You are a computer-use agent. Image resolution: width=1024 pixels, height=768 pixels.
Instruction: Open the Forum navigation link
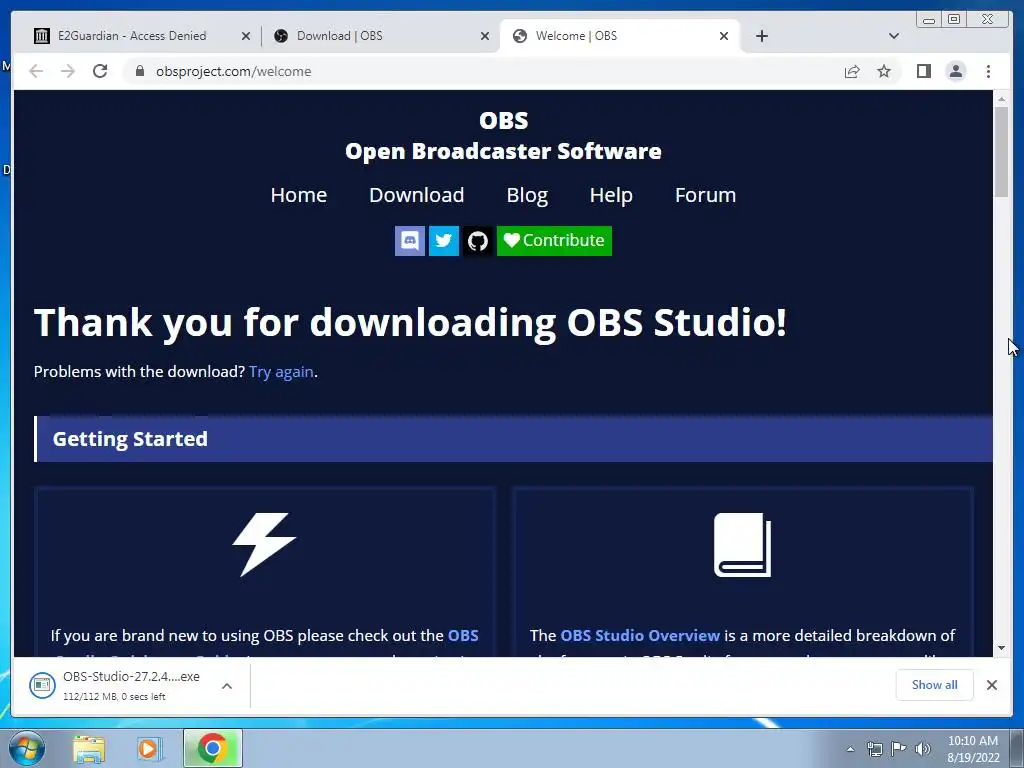click(705, 195)
